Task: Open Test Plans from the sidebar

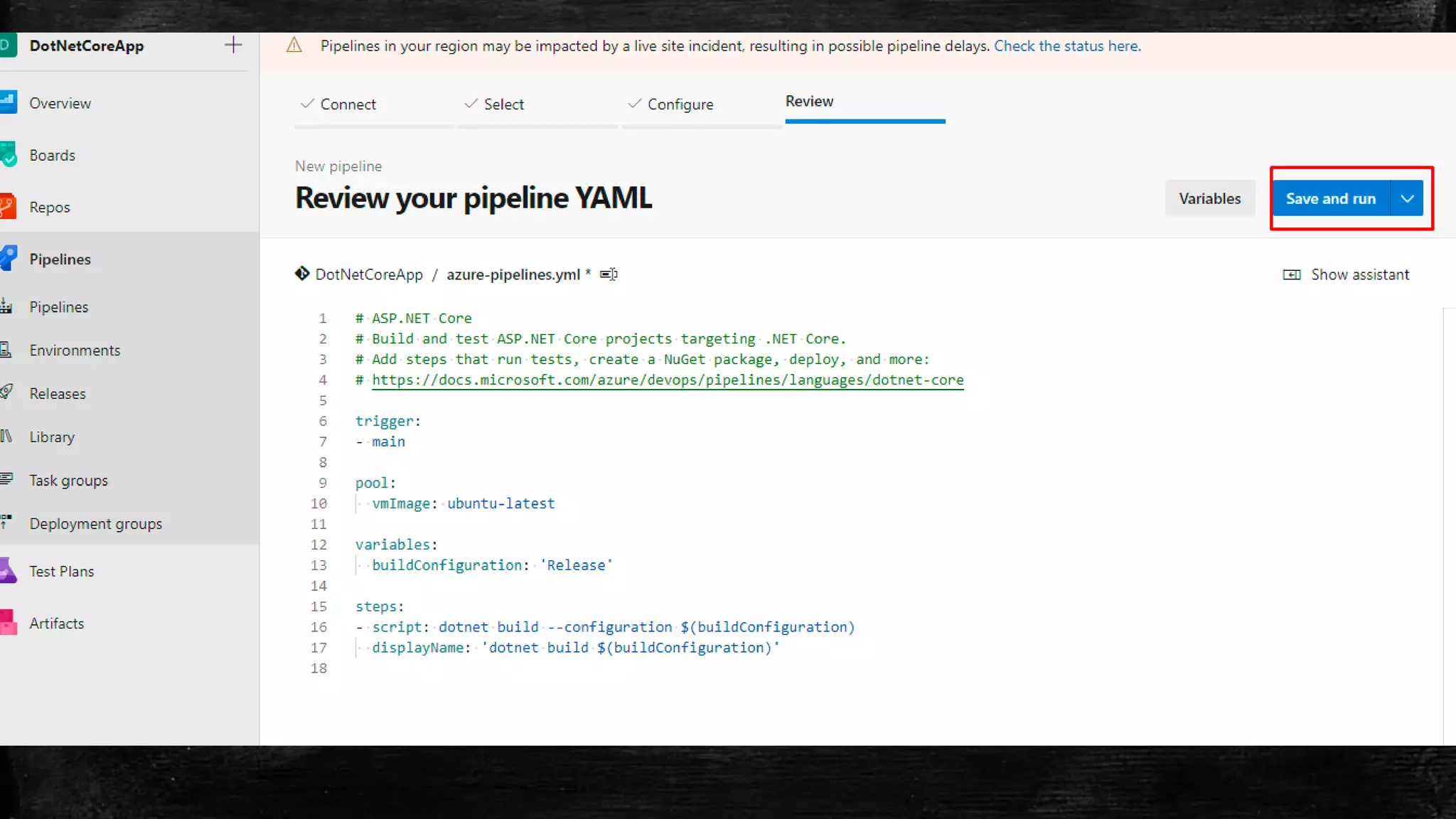Action: pos(62,572)
